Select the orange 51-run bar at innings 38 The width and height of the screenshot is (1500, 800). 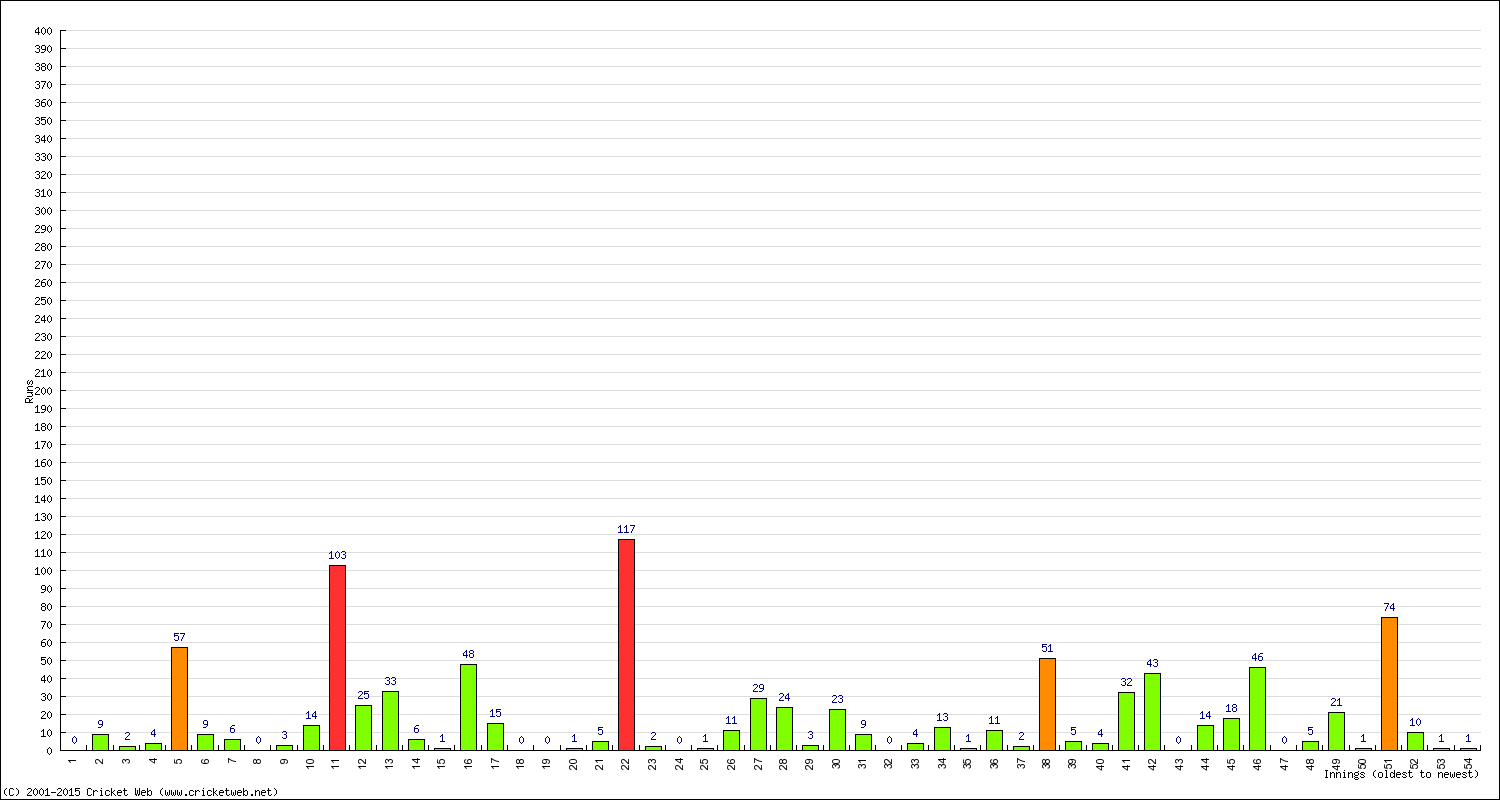coord(1047,704)
